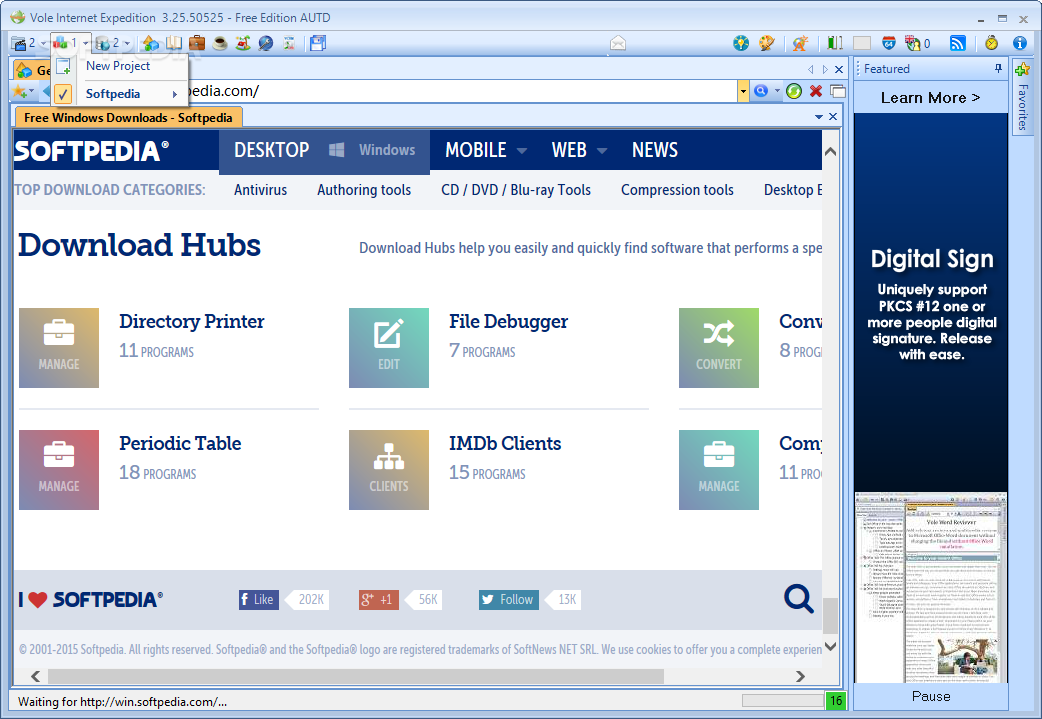Click the globe with wrench toolbar icon
The width and height of the screenshot is (1042, 719).
(x=266, y=43)
